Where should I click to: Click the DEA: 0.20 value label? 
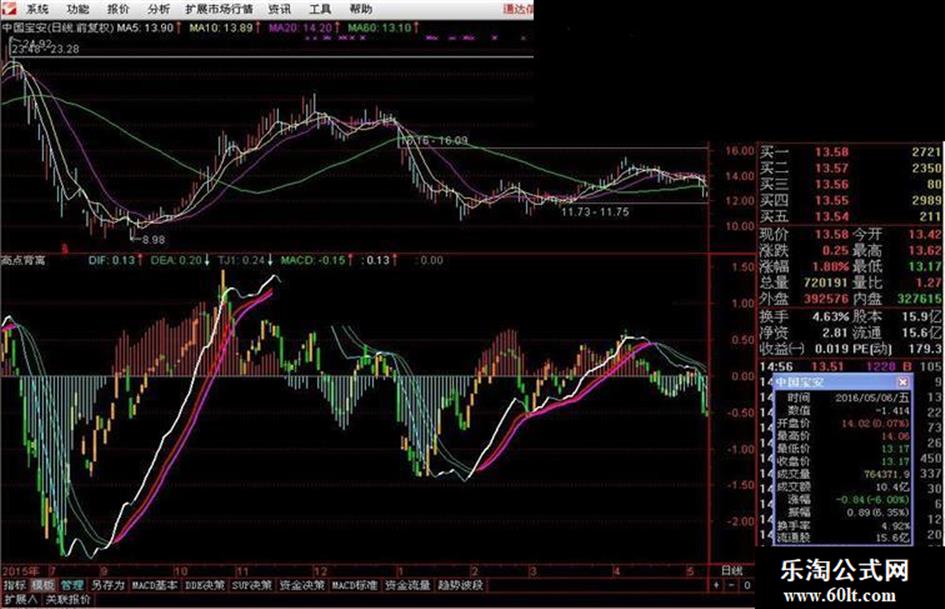pos(176,260)
